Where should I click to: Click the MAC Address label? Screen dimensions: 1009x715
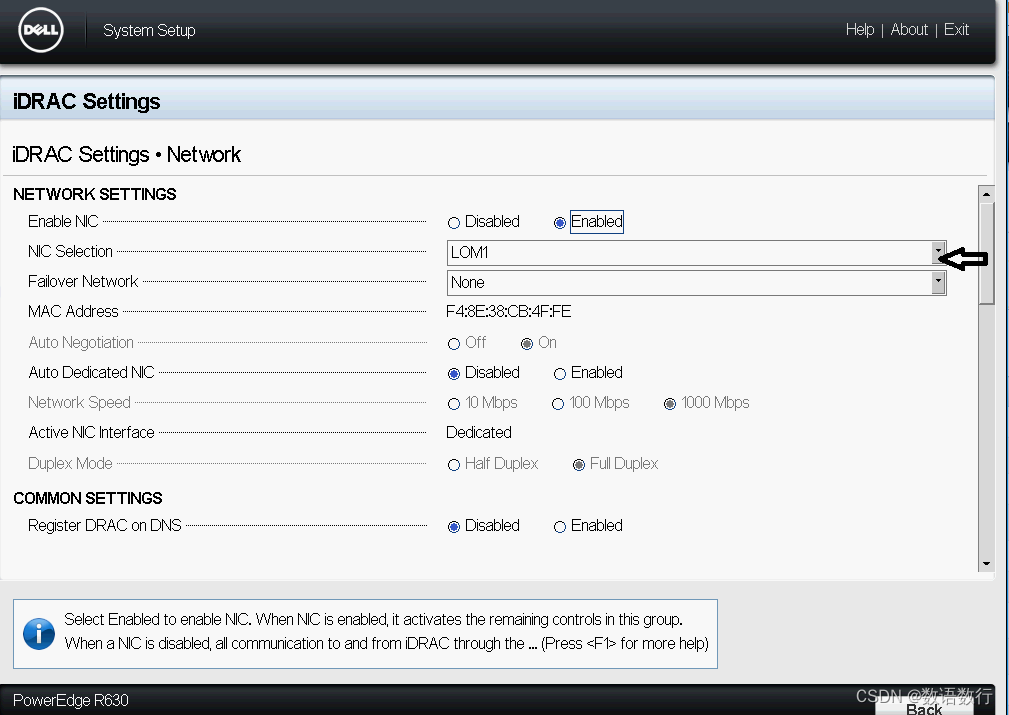click(x=73, y=311)
